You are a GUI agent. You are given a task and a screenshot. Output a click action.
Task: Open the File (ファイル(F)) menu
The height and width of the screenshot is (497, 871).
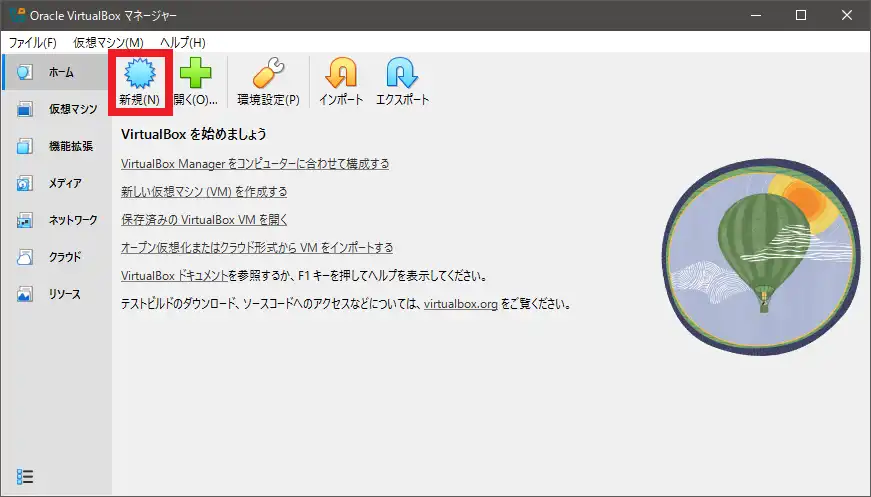click(32, 42)
